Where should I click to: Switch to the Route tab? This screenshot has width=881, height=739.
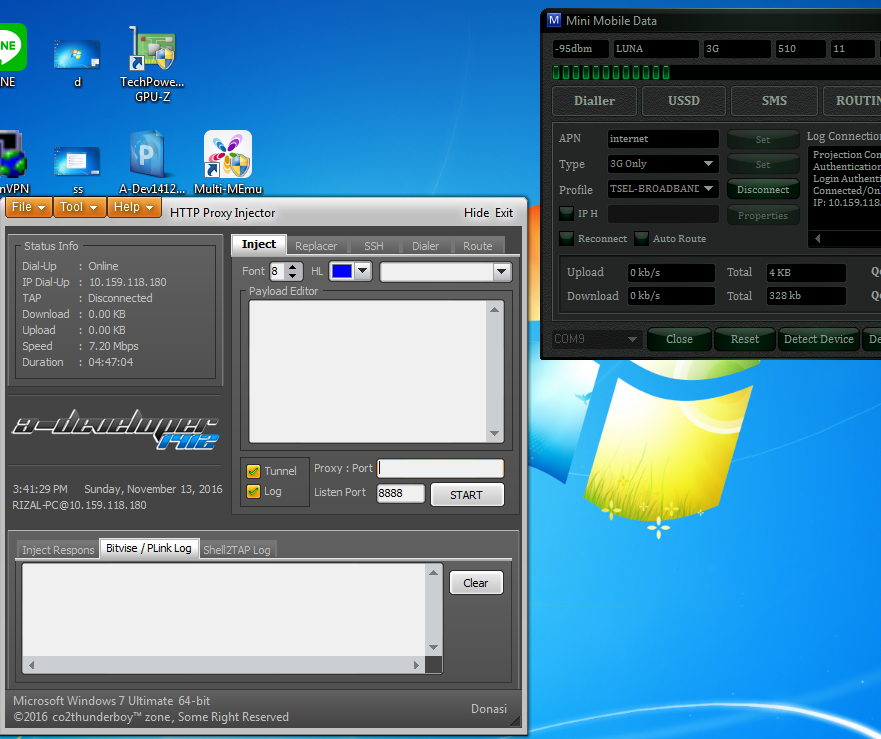478,246
